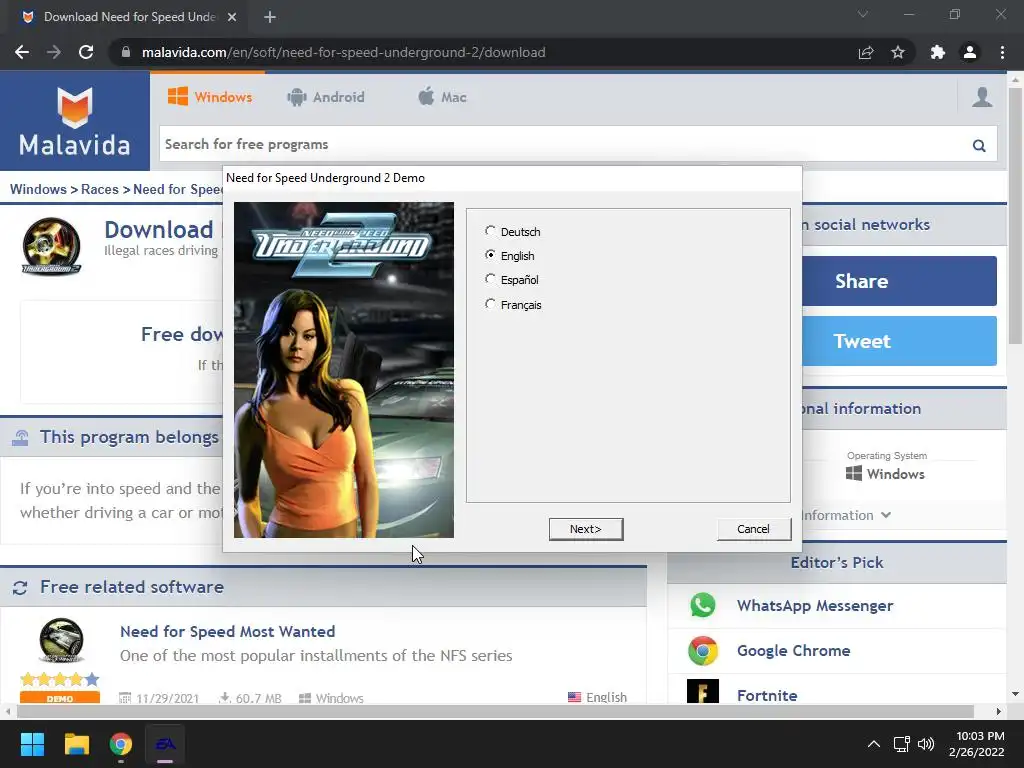Open the tab search chevron
The width and height of the screenshot is (1024, 768).
[863, 14]
